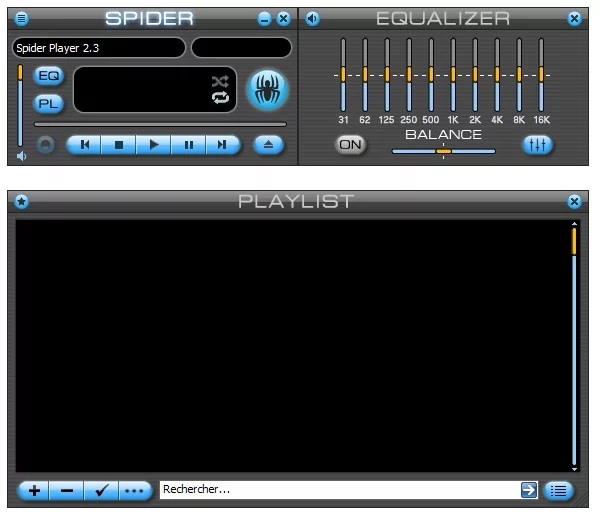Viewport: 599px width, 517px height.
Task: Add files with the plus button
Action: (34, 491)
